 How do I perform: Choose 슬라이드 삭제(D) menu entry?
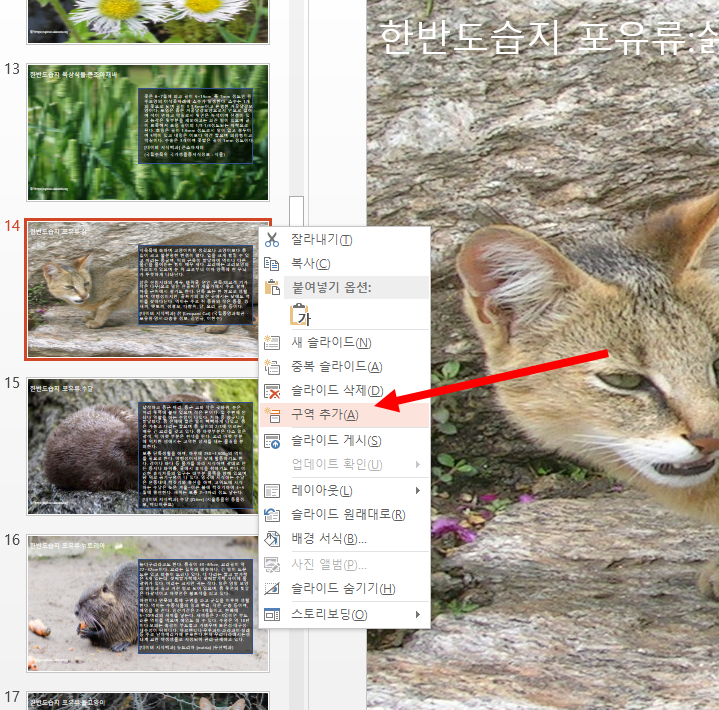coord(345,391)
